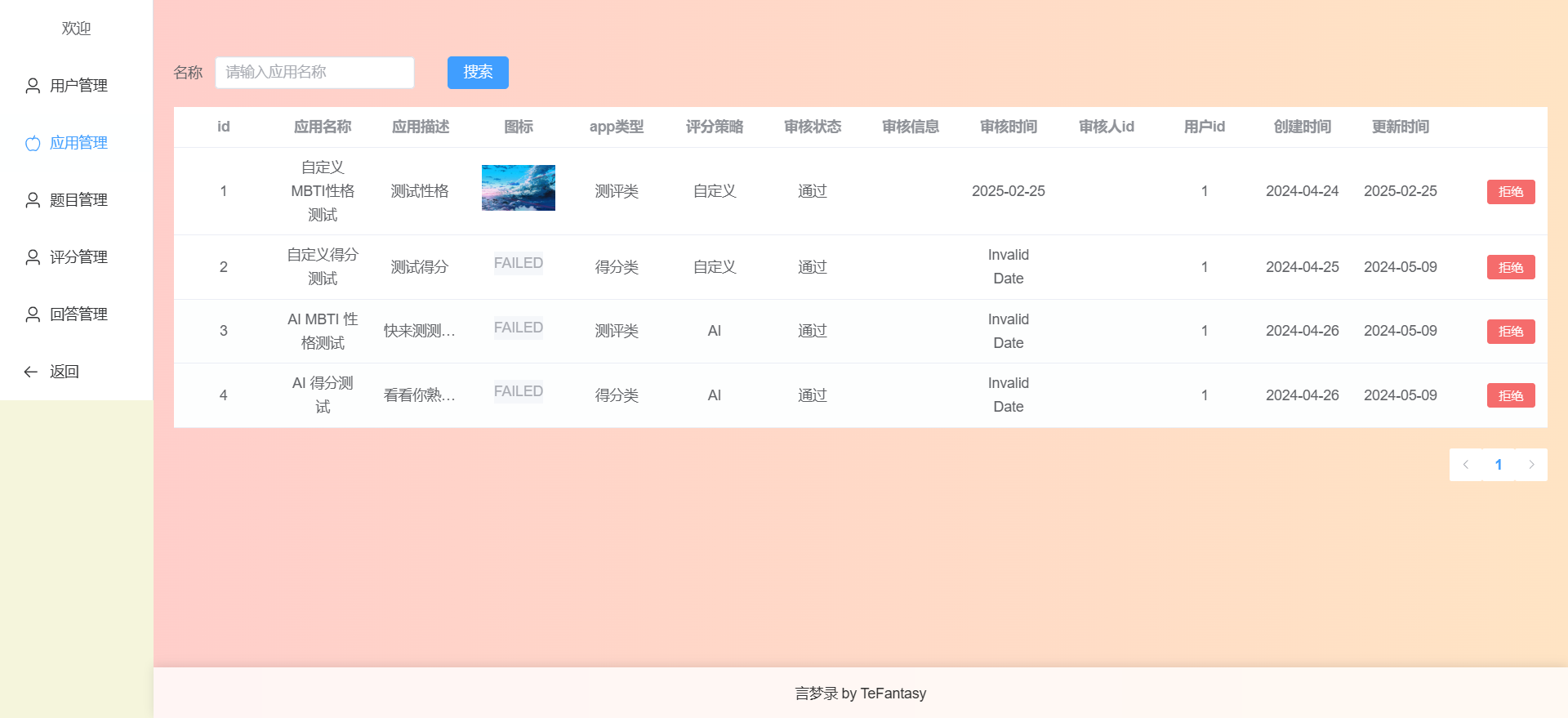Click FAILED image in row 2
The width and height of the screenshot is (1568, 718).
(x=519, y=263)
